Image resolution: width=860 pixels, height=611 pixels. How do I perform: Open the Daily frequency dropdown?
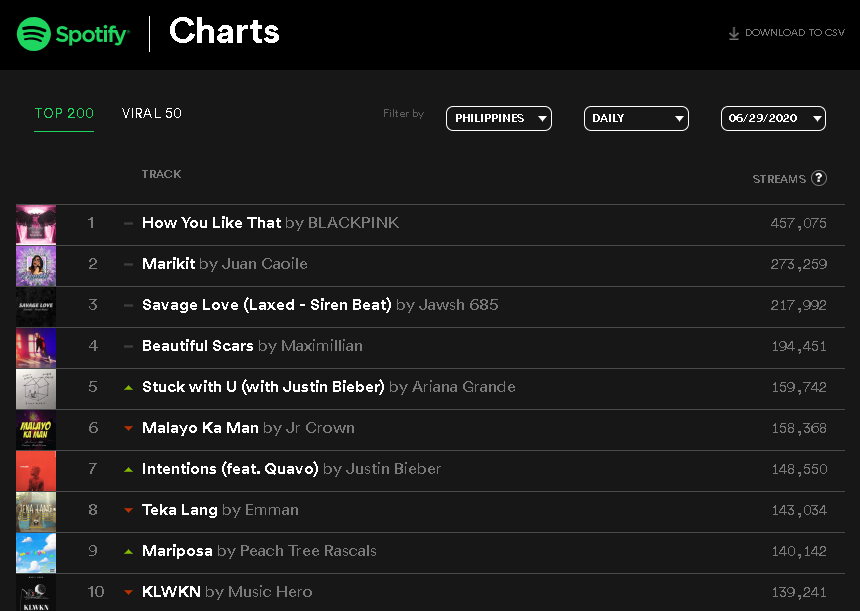(x=636, y=118)
